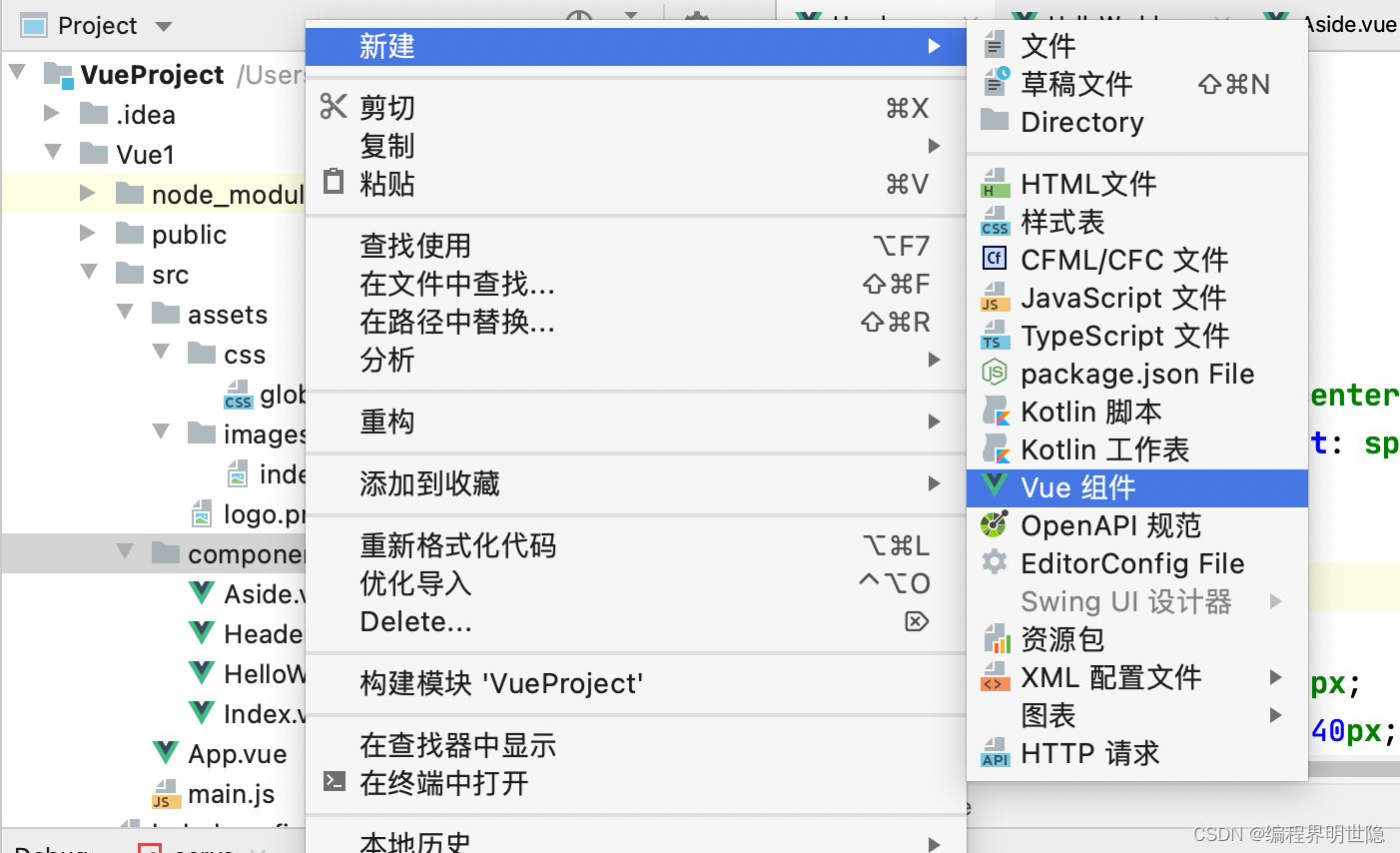
Task: Click the clipboard icon next to 粘贴
Action: tap(334, 183)
